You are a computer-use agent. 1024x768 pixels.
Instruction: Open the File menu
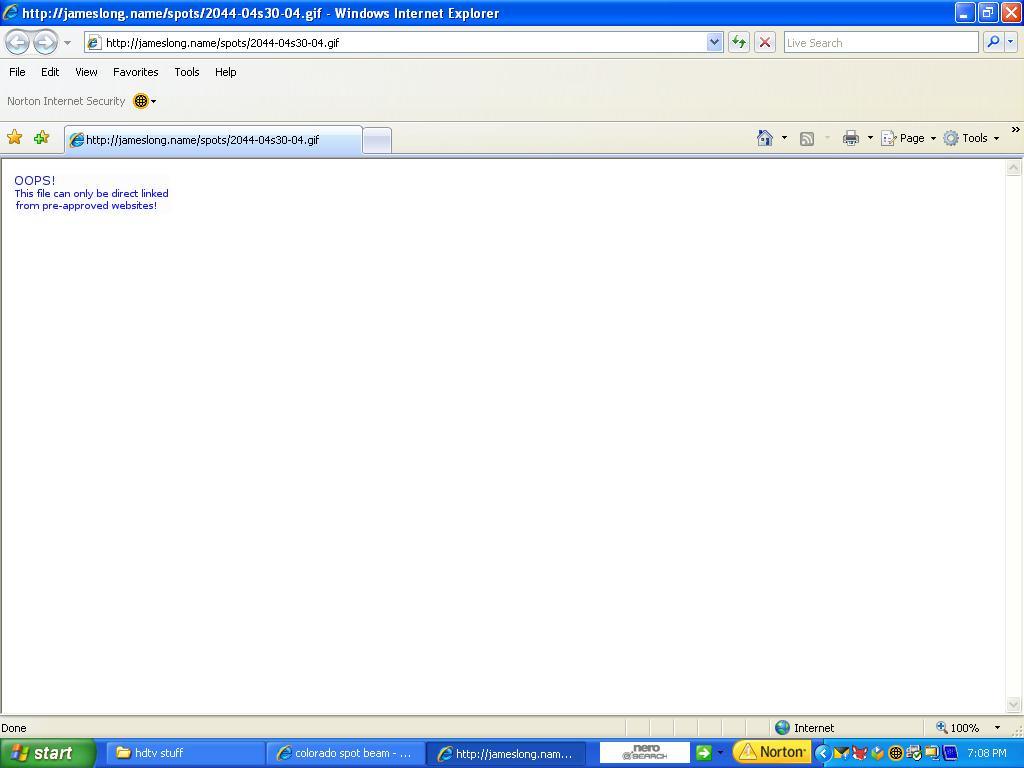[18, 72]
